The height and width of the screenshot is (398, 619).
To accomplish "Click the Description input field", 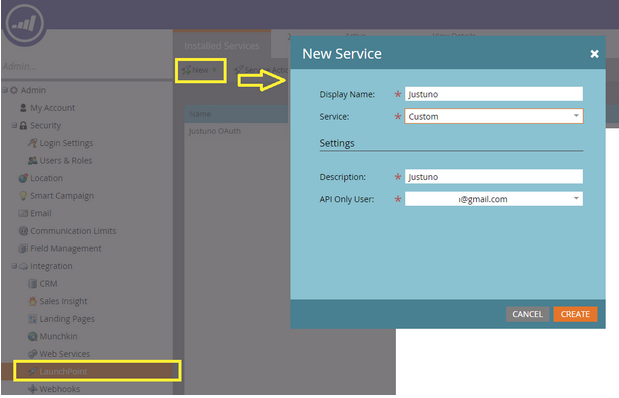I will [x=493, y=176].
